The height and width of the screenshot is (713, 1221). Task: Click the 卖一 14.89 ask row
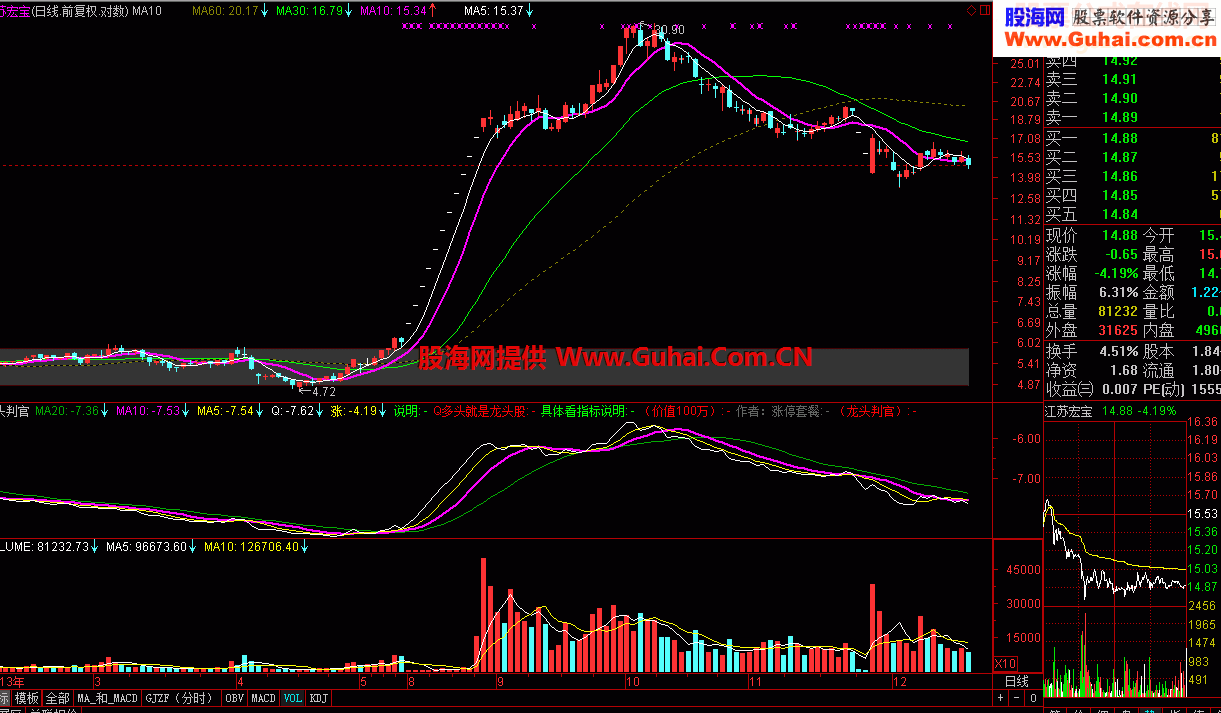(1132, 117)
